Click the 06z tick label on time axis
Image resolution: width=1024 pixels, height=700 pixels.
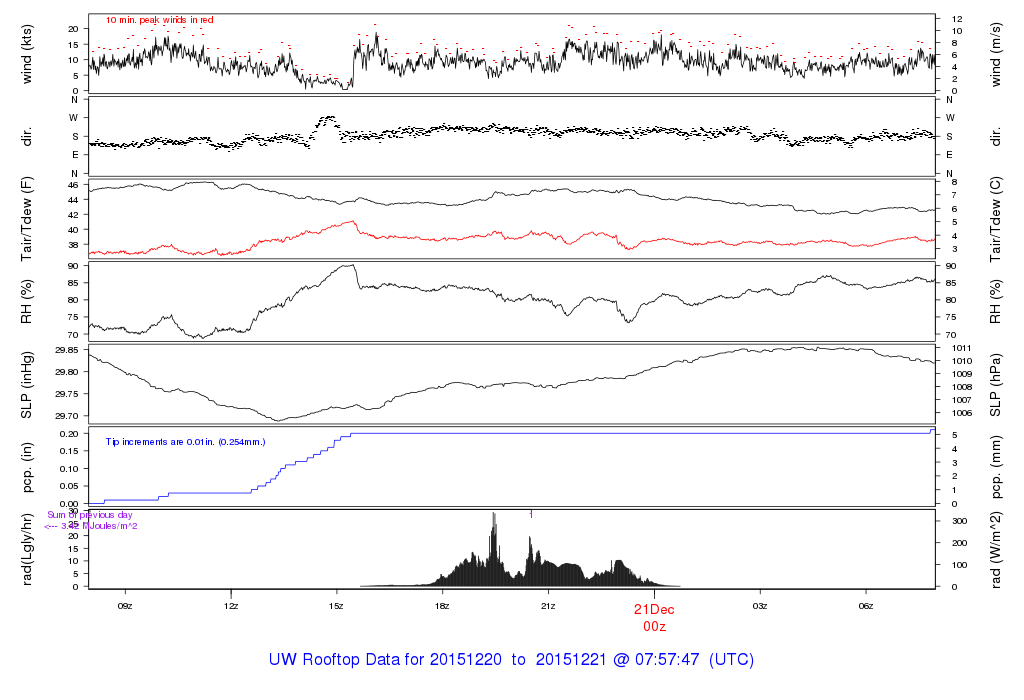coord(865,606)
